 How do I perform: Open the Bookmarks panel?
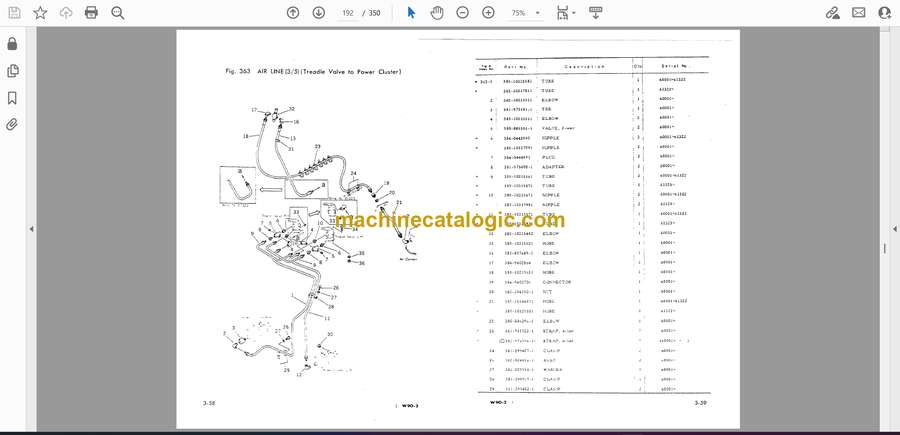[12, 98]
